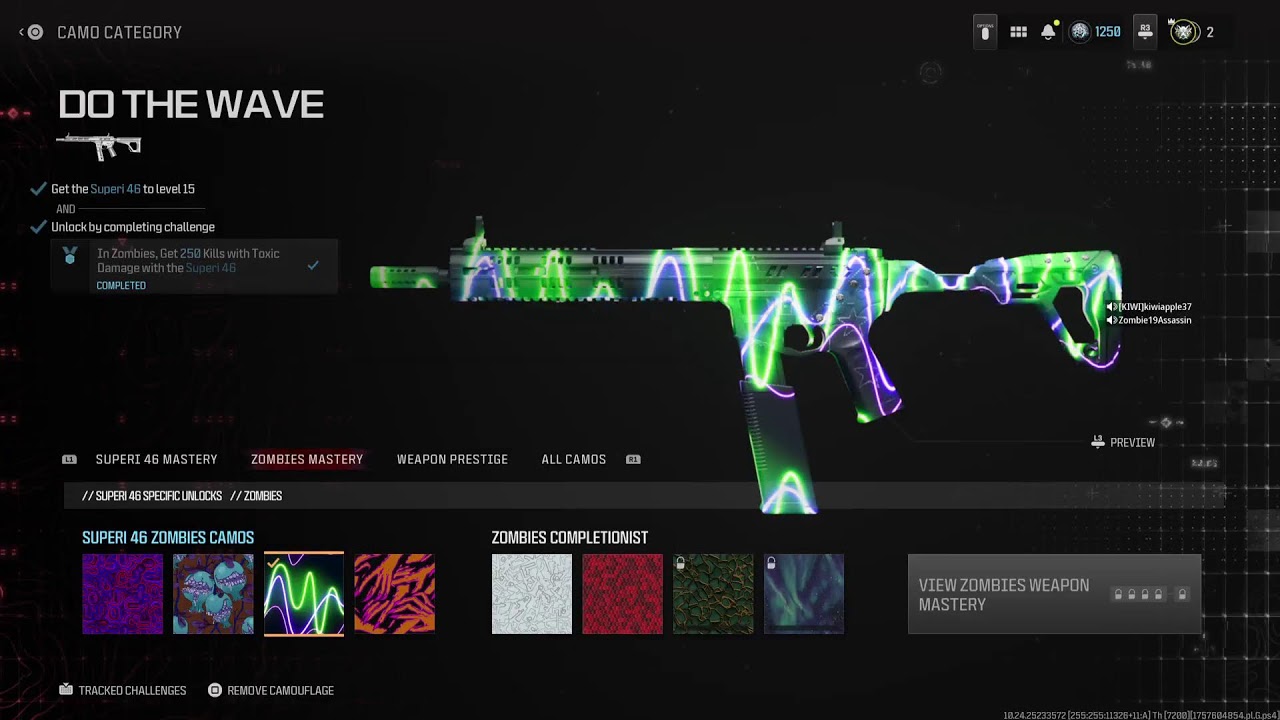Image resolution: width=1280 pixels, height=720 pixels.
Task: Select the player rank emblem icon
Action: coord(1184,32)
